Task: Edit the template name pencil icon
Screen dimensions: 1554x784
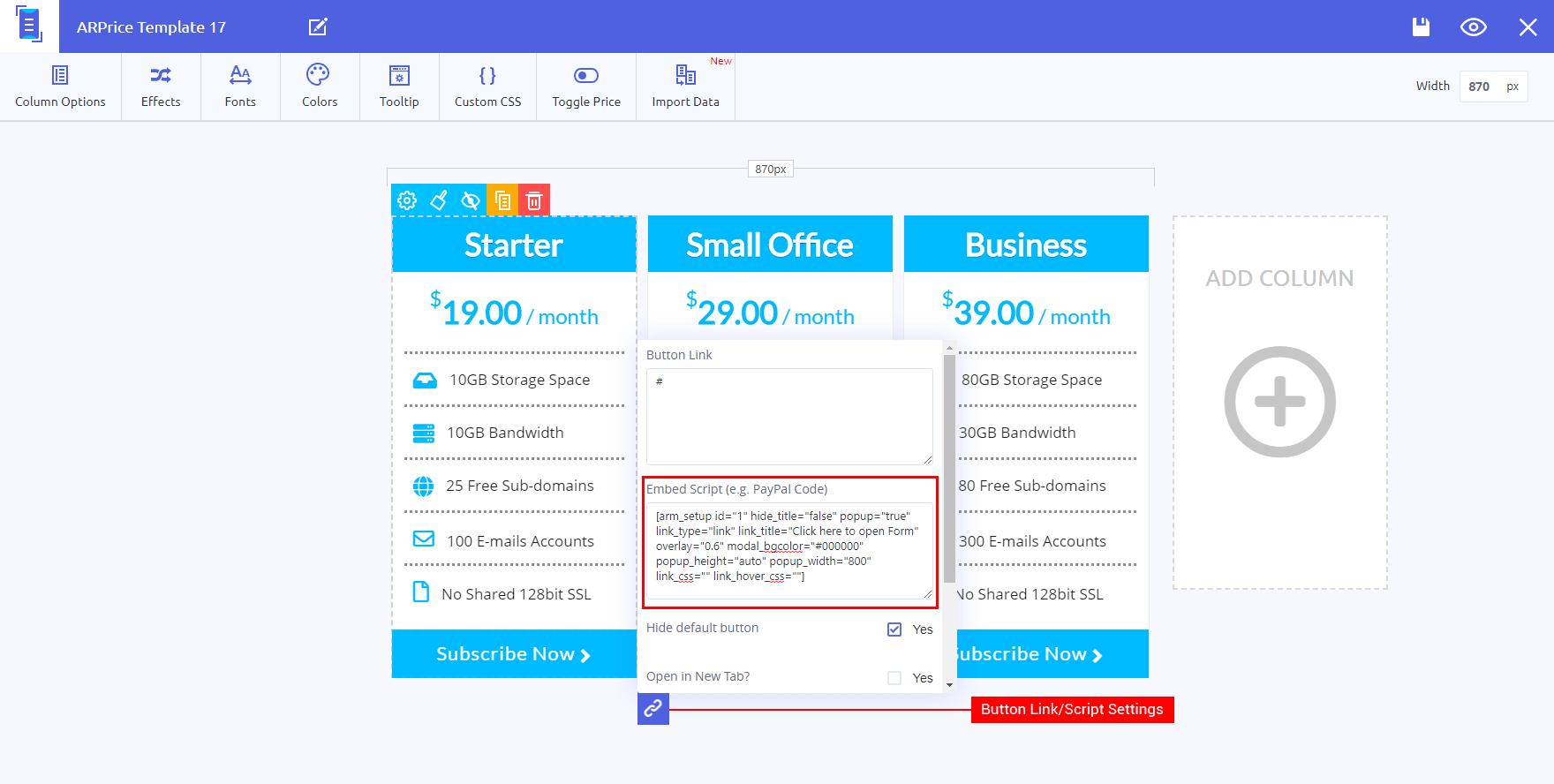Action: 318,26
